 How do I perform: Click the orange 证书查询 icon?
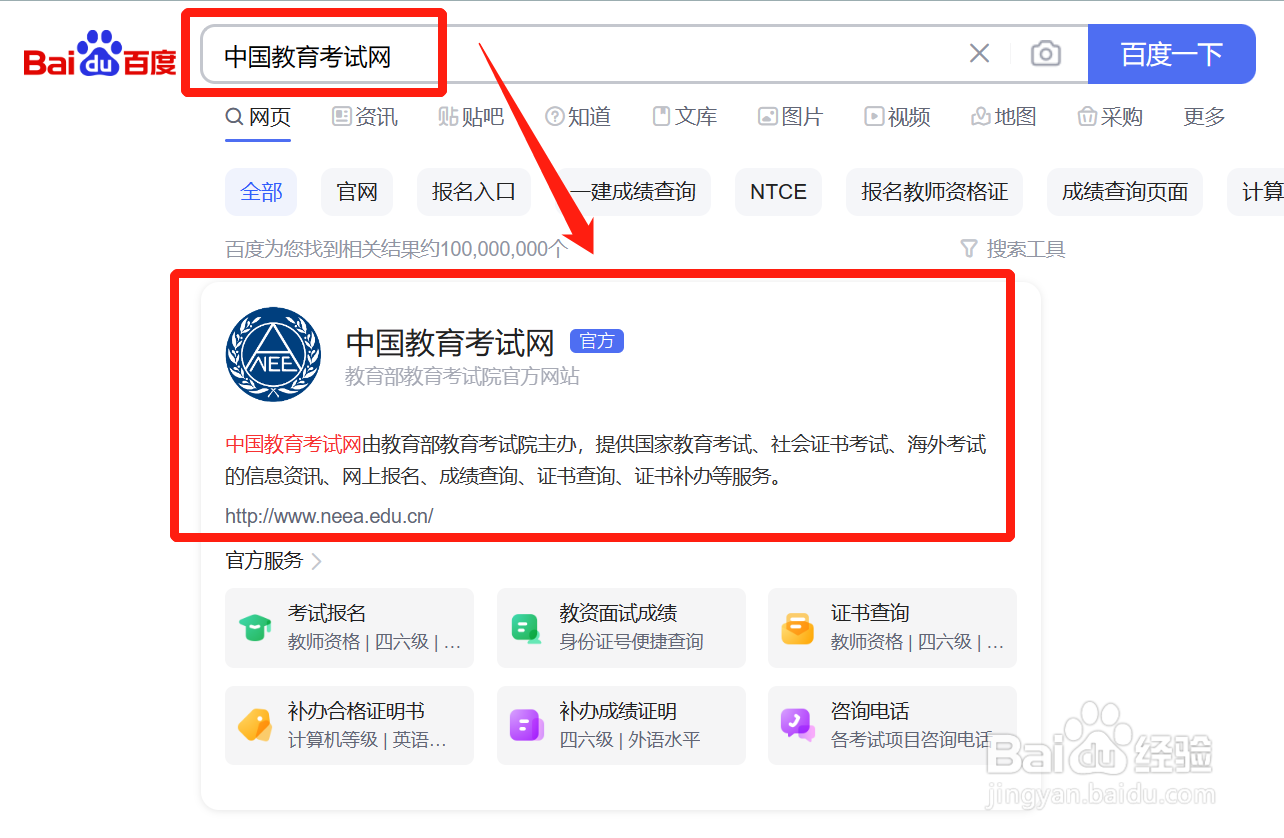(797, 628)
